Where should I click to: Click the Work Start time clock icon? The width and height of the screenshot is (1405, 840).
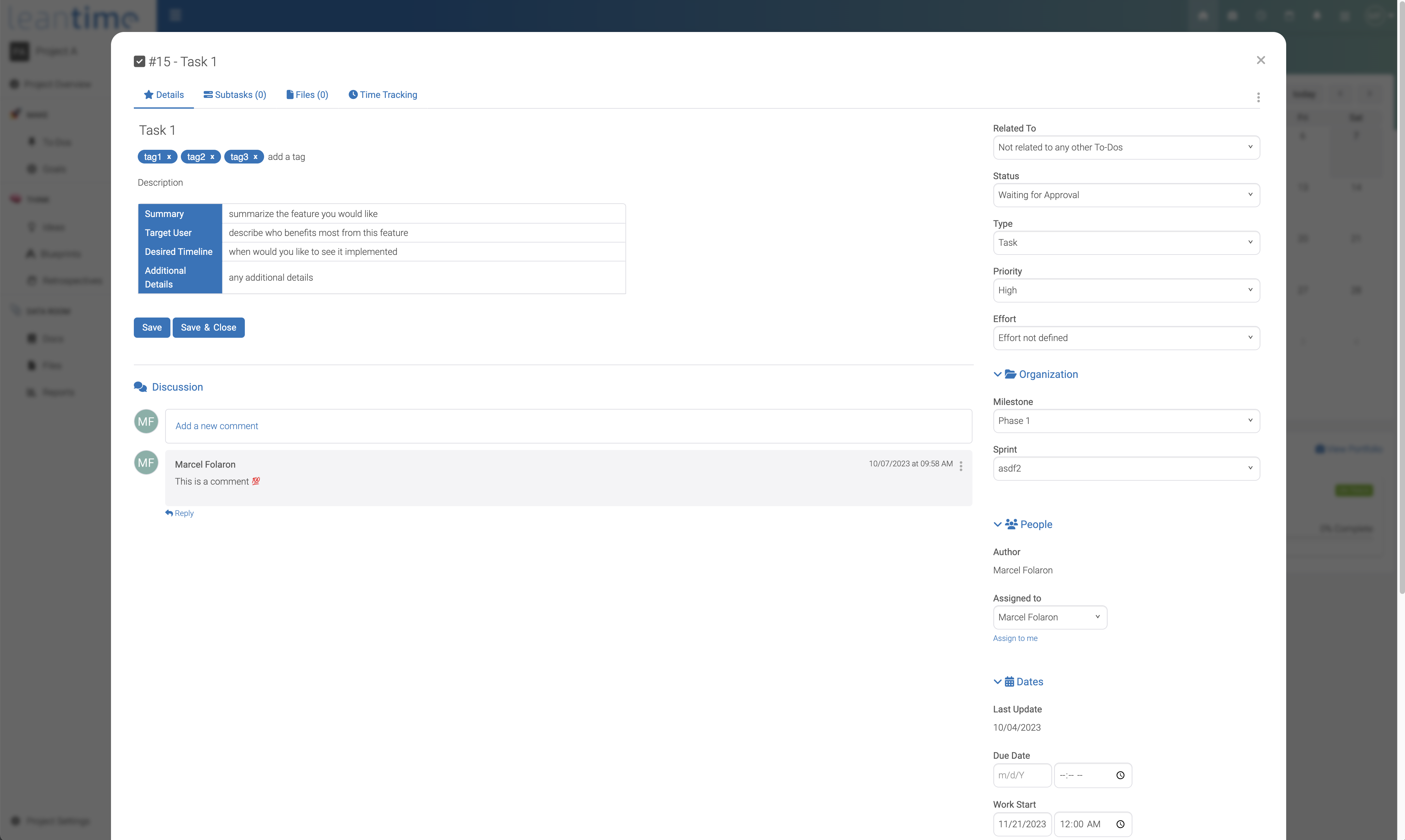(x=1120, y=824)
